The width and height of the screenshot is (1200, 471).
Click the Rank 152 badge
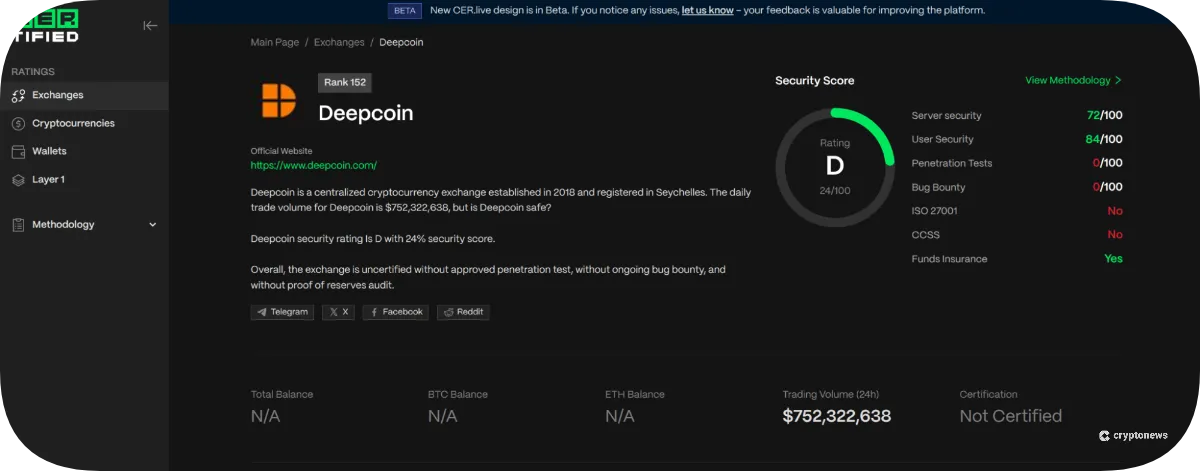345,83
